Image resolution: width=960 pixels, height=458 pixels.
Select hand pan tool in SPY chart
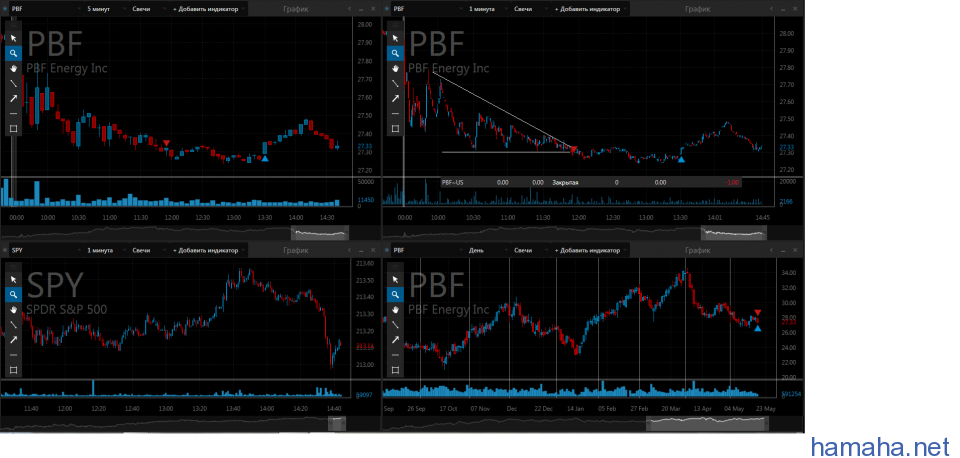13,309
